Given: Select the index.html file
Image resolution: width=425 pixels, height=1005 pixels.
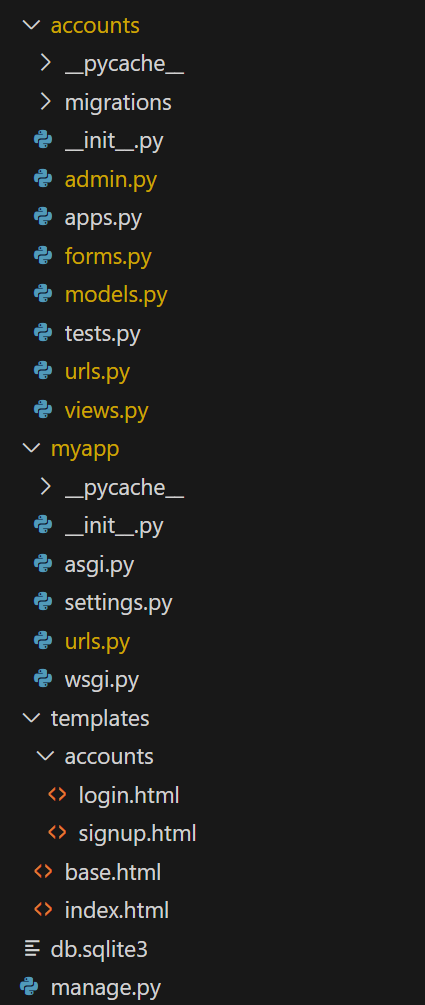Looking at the screenshot, I should point(117,910).
